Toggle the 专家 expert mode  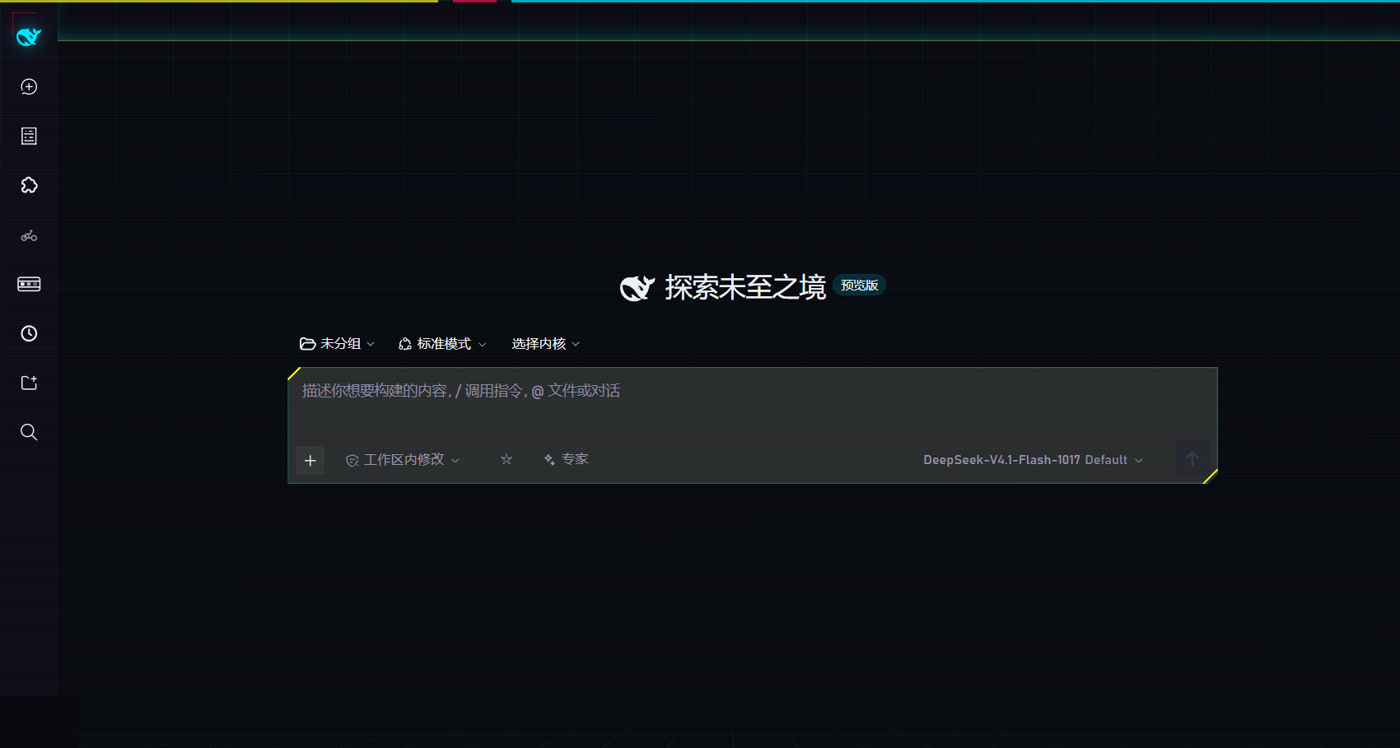pyautogui.click(x=566, y=459)
